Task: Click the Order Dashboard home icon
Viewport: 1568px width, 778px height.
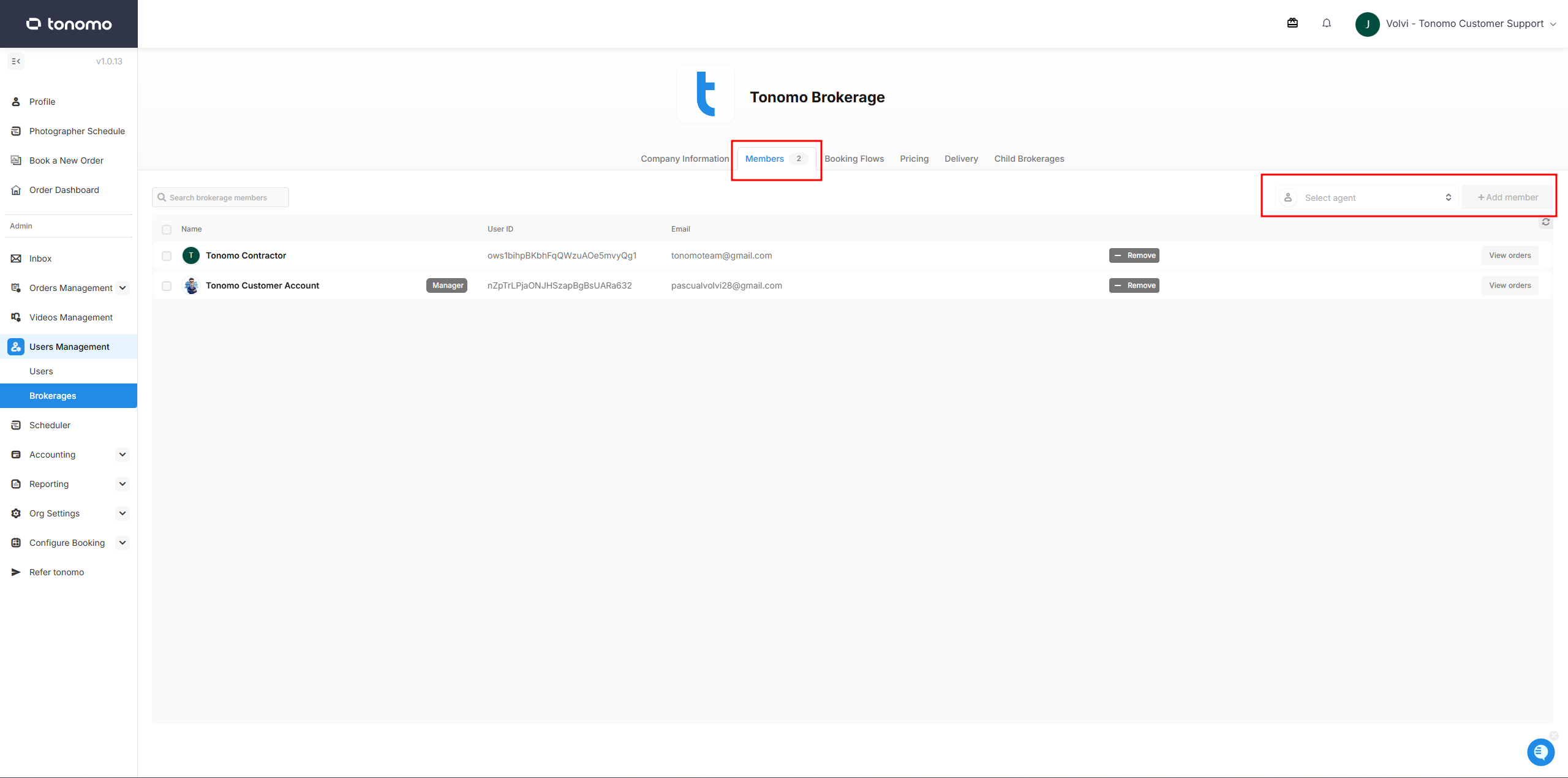Action: 16,190
